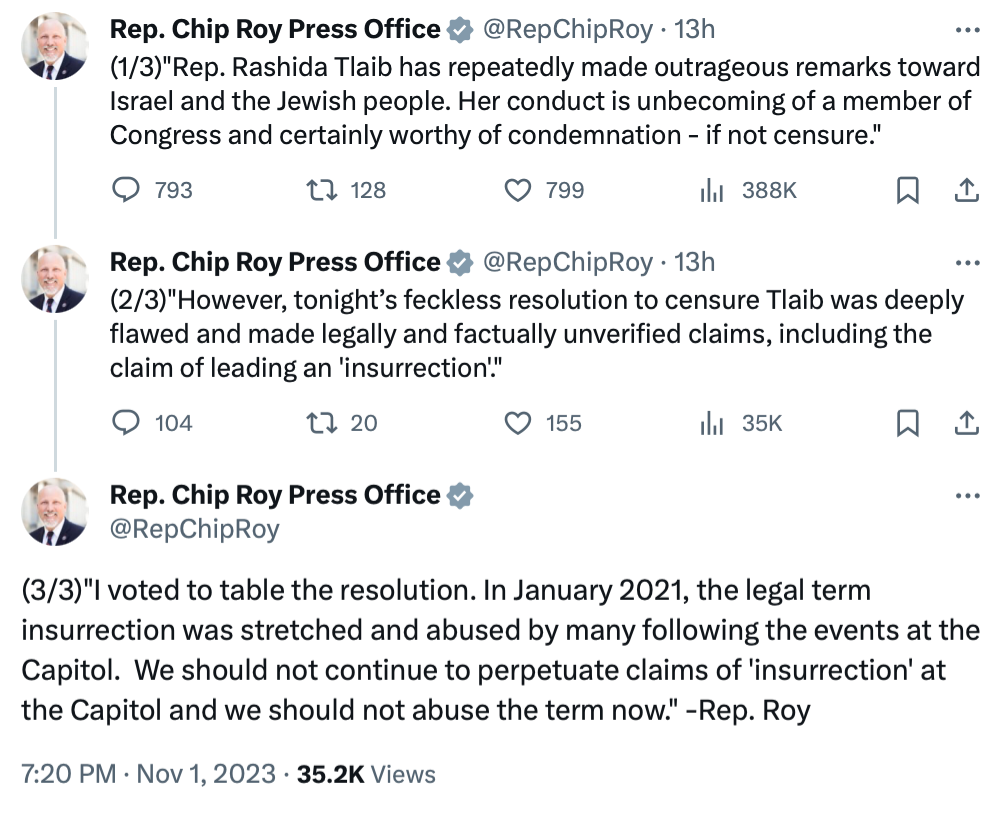1008x814 pixels.
Task: Bookmark the first (1/3) tweet
Action: (x=908, y=190)
